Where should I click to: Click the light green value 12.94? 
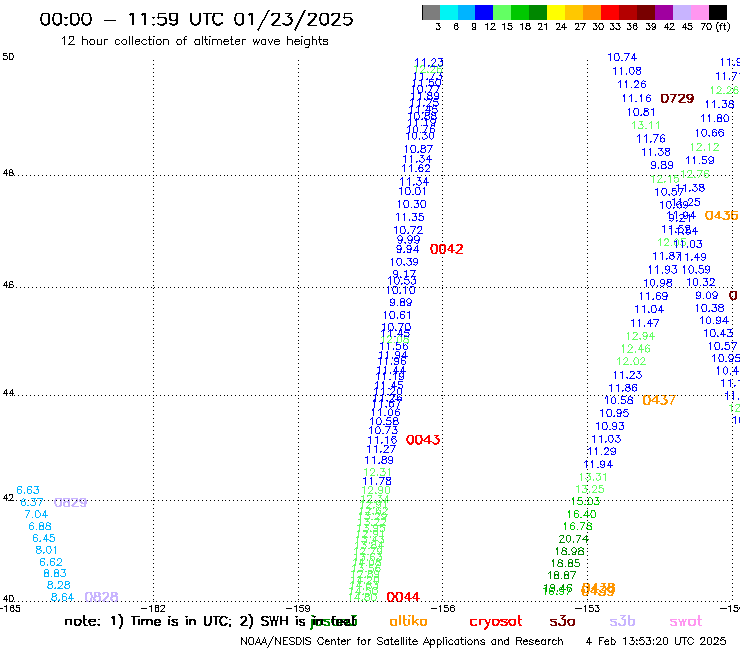click(640, 336)
